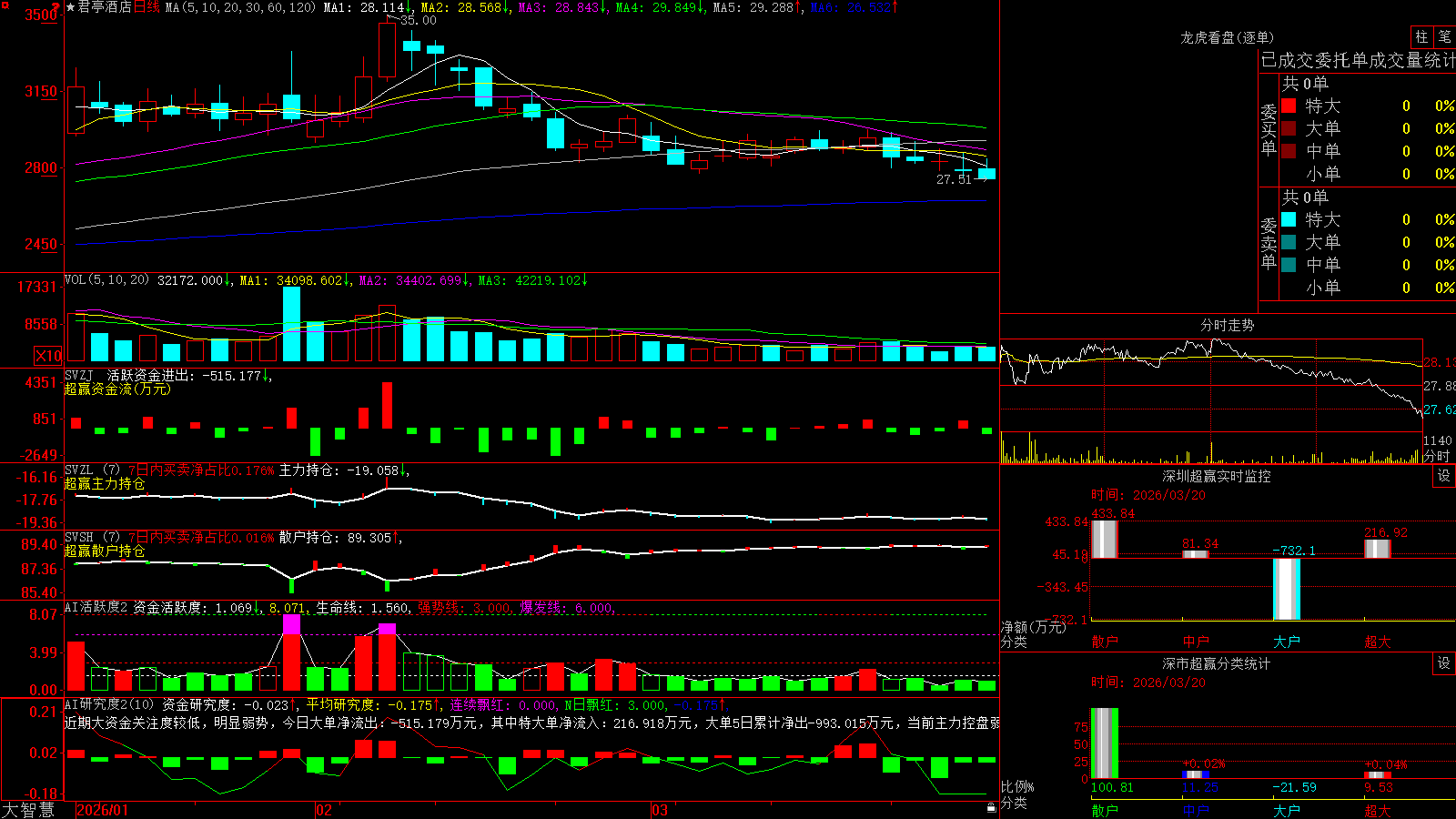This screenshot has height=819, width=1456.
Task: Click the star icon before 君亭酒店
Action: [70, 7]
